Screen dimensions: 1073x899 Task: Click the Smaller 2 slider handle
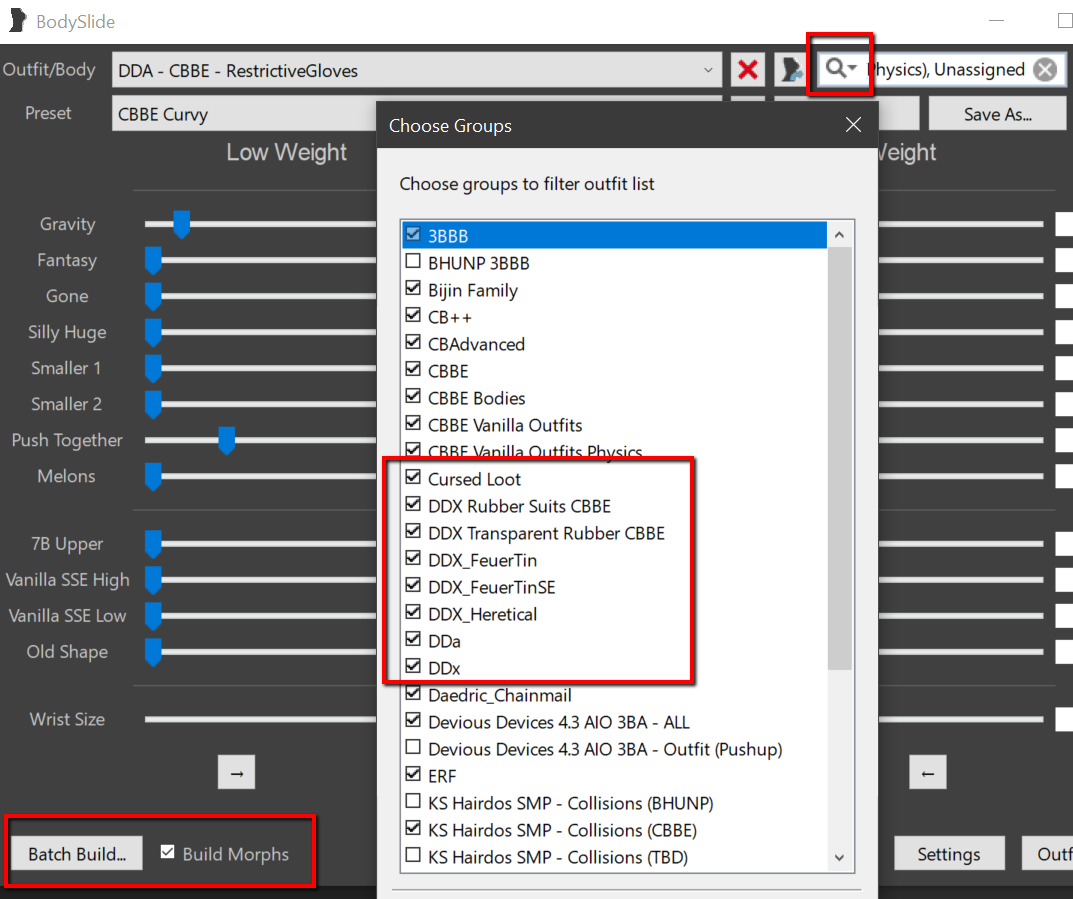(153, 404)
